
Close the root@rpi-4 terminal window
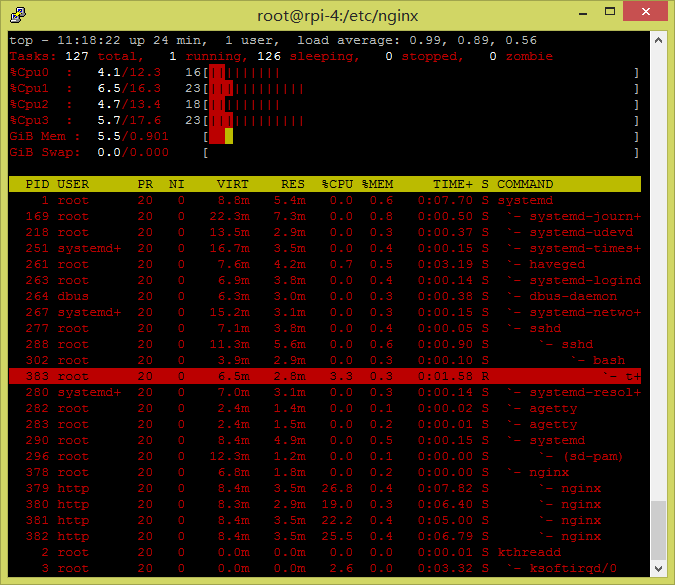645,12
